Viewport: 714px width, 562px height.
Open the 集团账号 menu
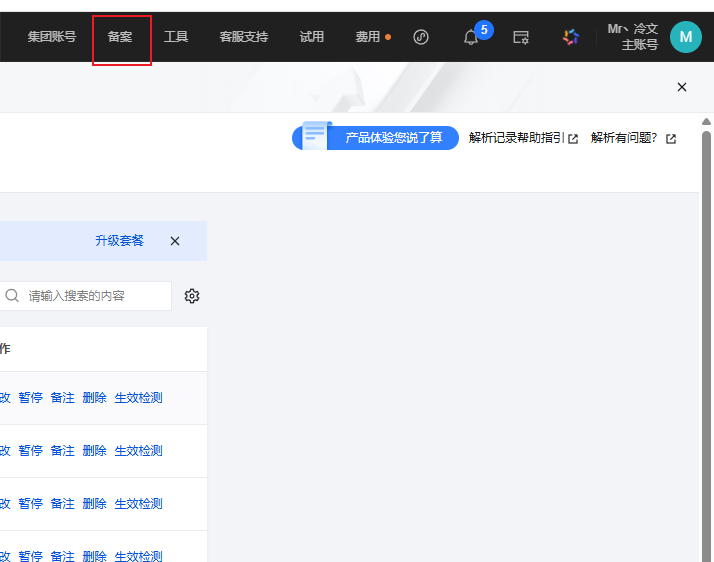point(51,37)
